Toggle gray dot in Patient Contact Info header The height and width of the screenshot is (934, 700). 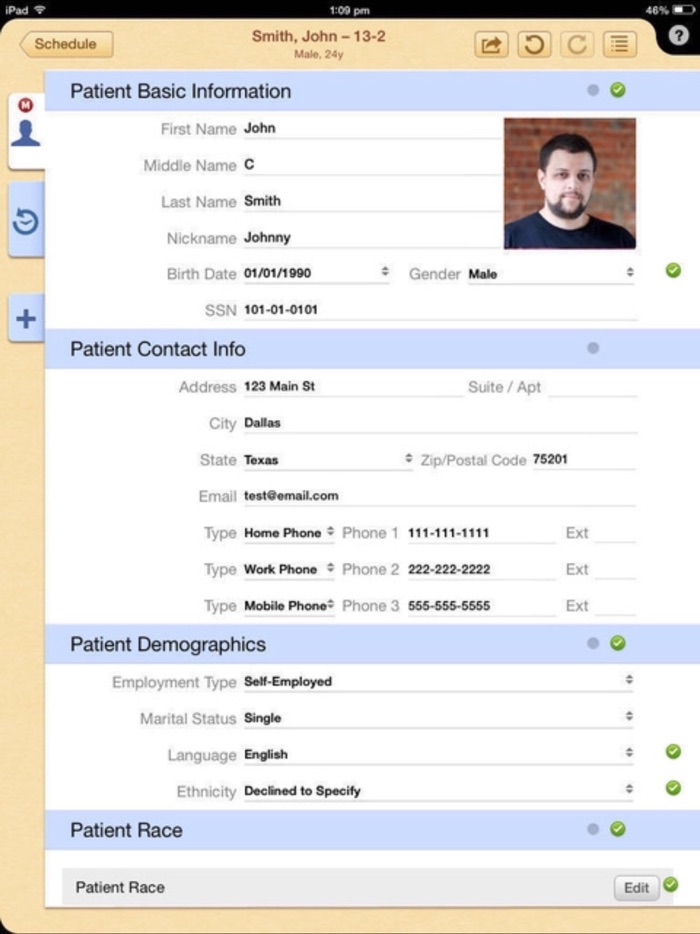pyautogui.click(x=593, y=348)
